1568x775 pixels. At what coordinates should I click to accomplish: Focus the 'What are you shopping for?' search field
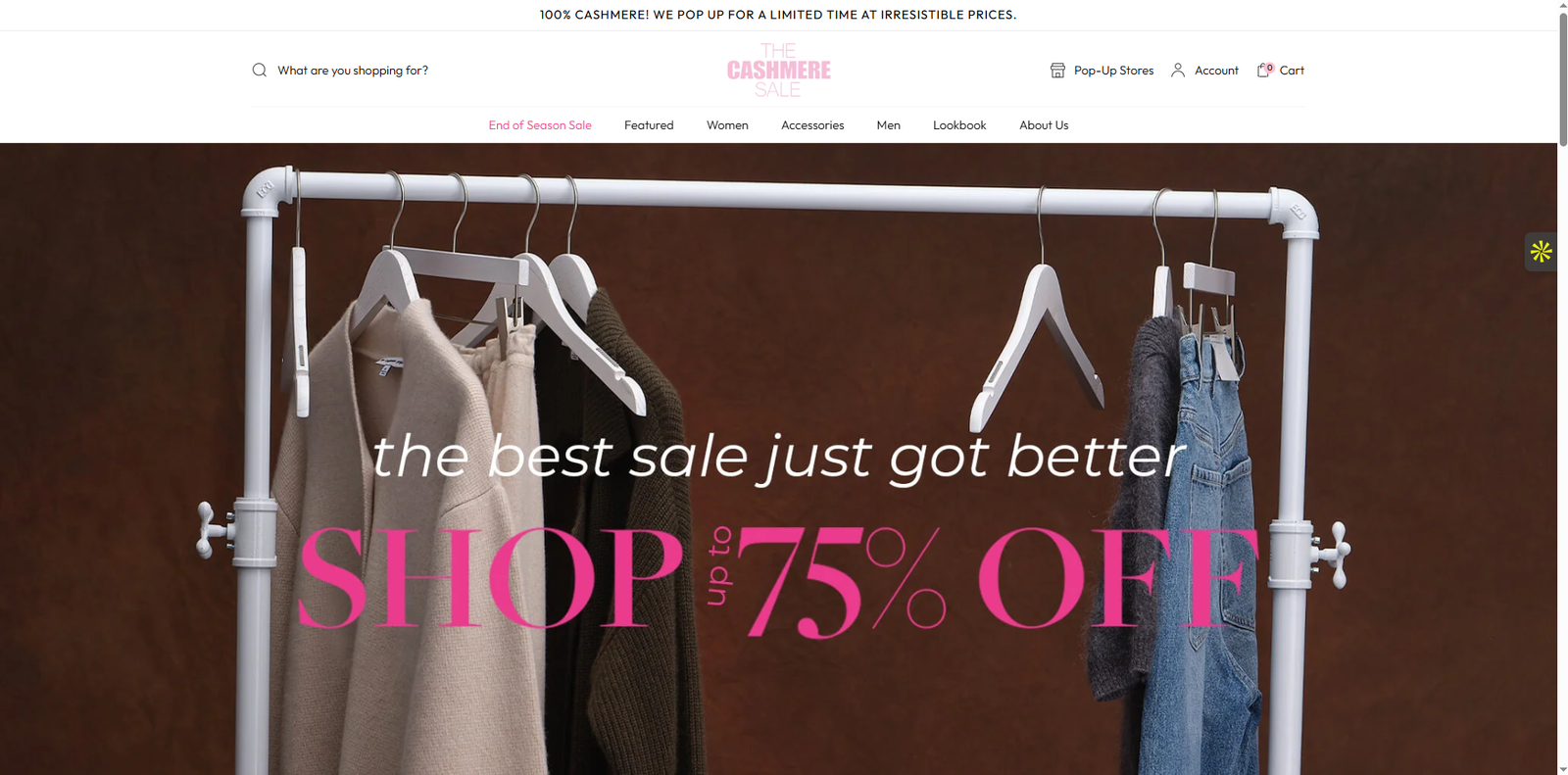coord(353,71)
